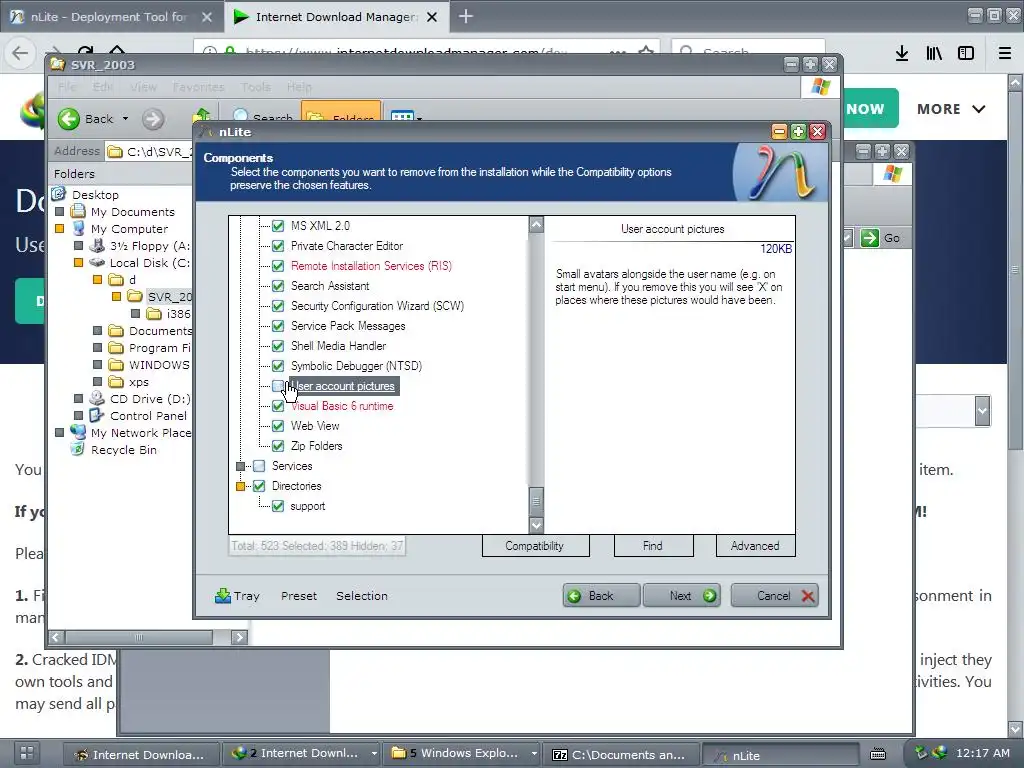Collapse the Directories tree node
The width and height of the screenshot is (1024, 768).
240,487
